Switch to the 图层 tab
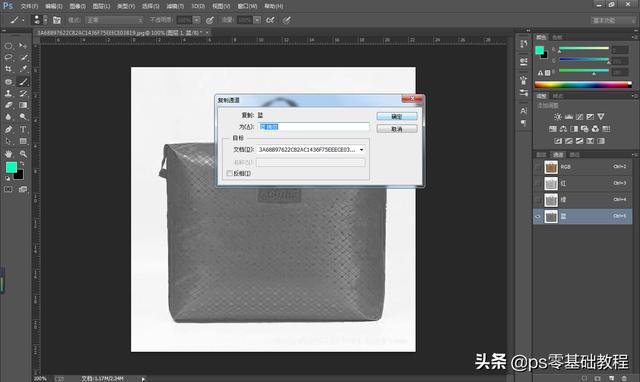Viewport: 640px width, 382px height. [x=541, y=155]
